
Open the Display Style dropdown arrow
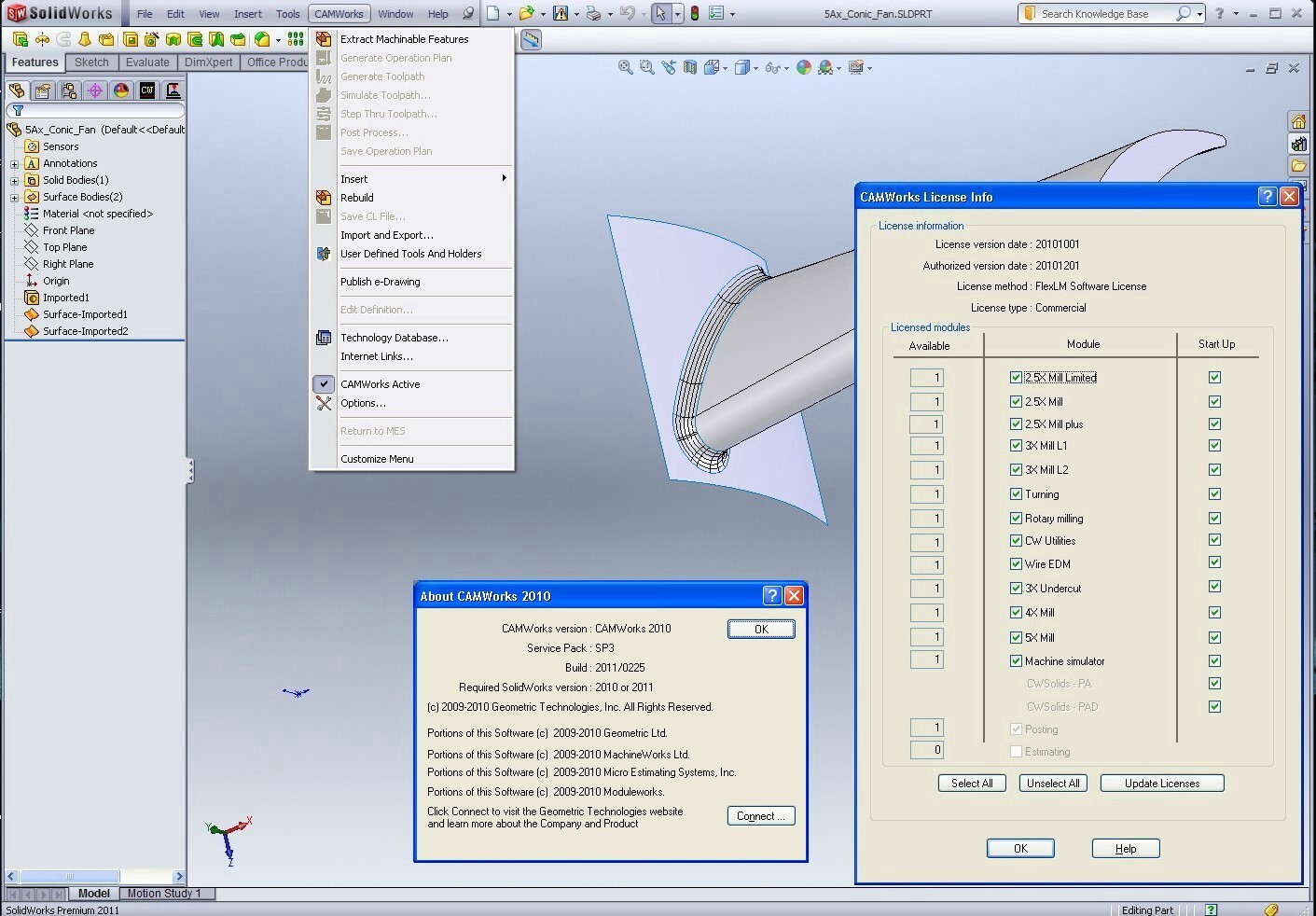(755, 68)
